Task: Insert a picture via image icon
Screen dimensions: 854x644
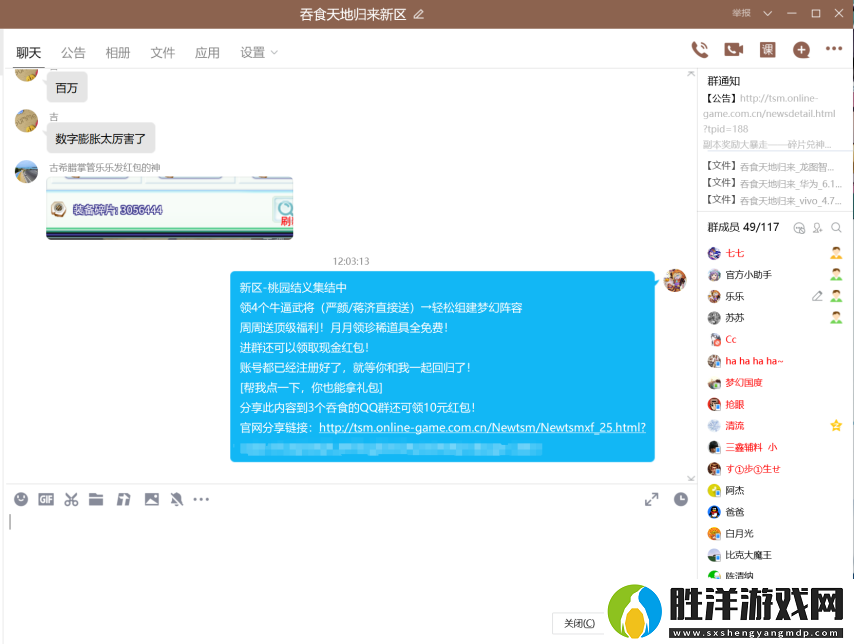Action: coord(151,499)
